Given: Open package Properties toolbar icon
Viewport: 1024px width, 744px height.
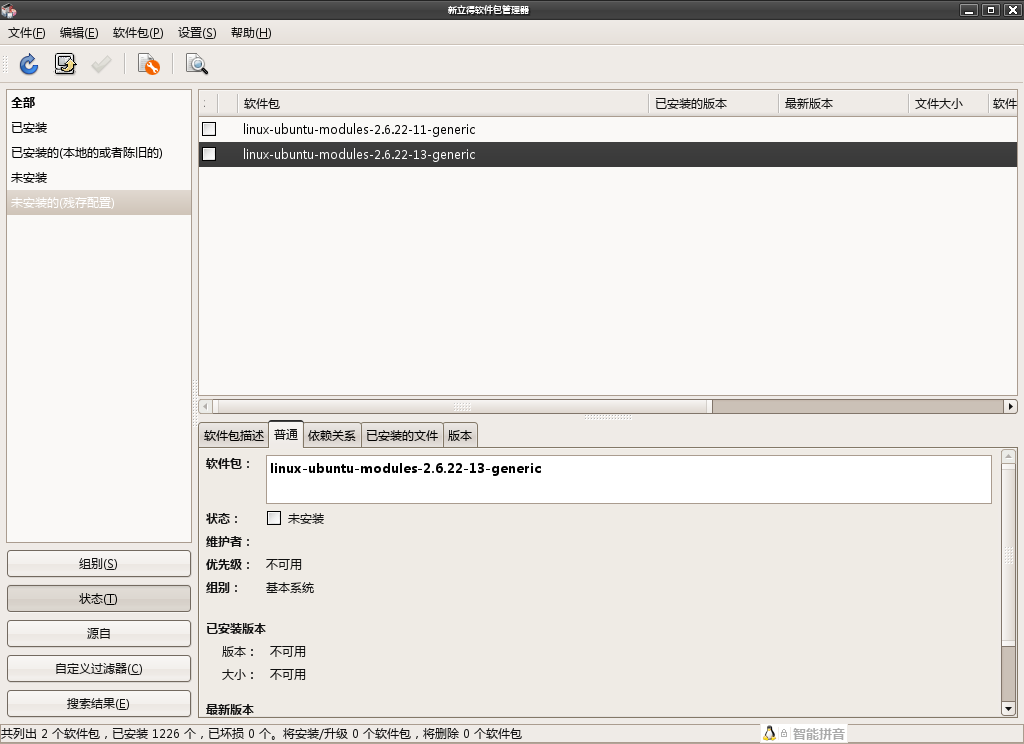Looking at the screenshot, I should pyautogui.click(x=149, y=64).
